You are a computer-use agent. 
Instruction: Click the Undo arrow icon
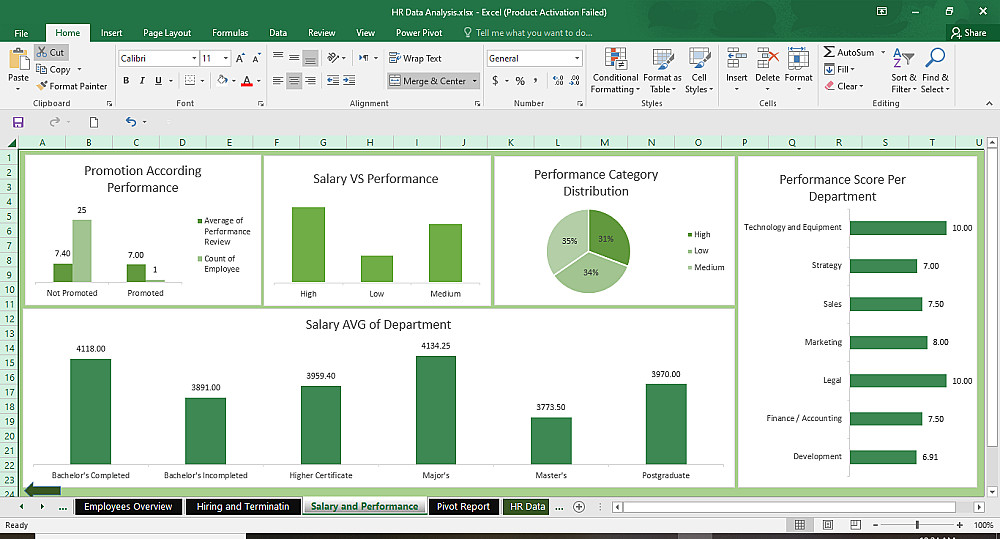click(130, 122)
